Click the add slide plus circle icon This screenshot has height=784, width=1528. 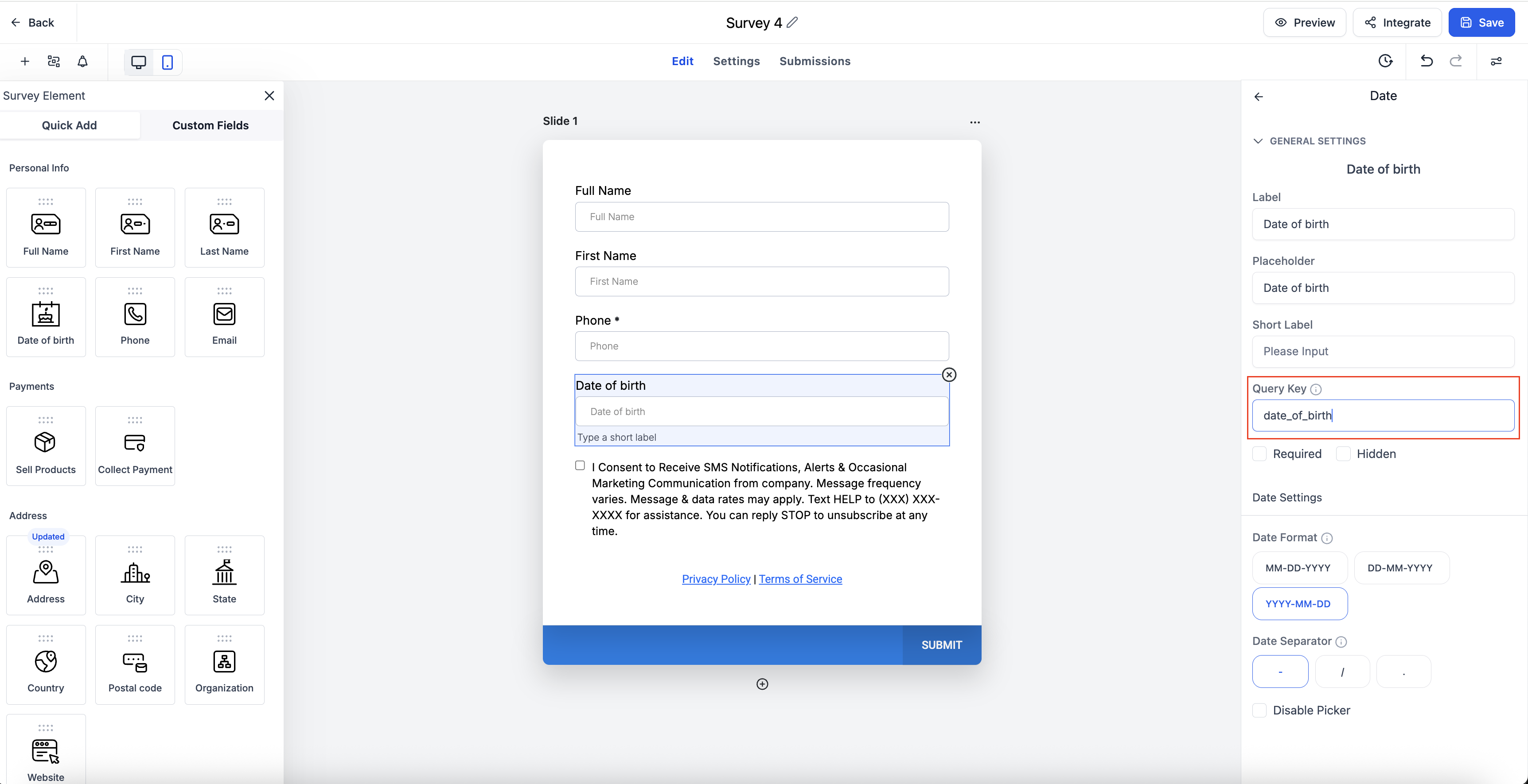(x=762, y=684)
